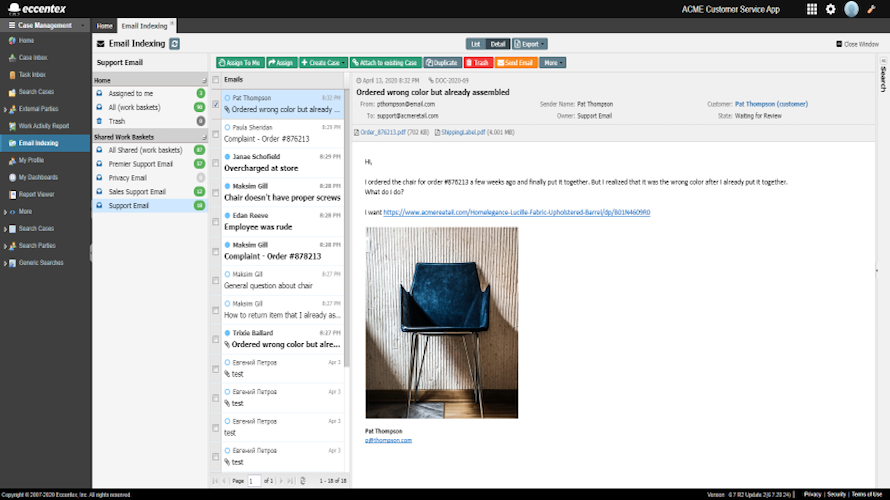890x500 pixels.
Task: Expand the Export dropdown
Action: pyautogui.click(x=530, y=44)
